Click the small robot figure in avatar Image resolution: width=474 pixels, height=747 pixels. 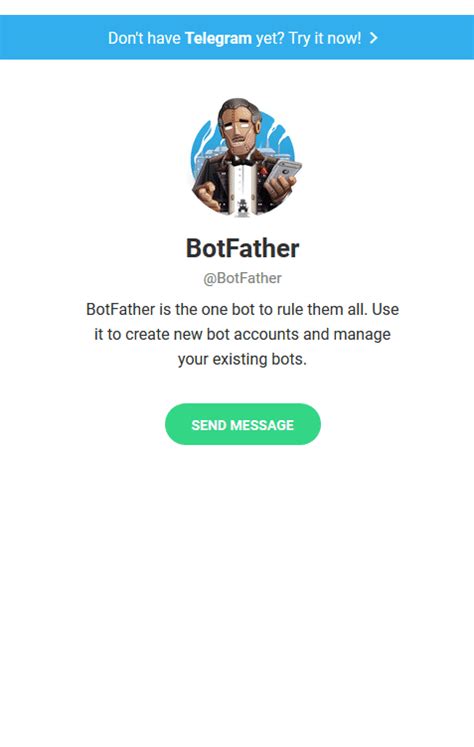point(243,207)
